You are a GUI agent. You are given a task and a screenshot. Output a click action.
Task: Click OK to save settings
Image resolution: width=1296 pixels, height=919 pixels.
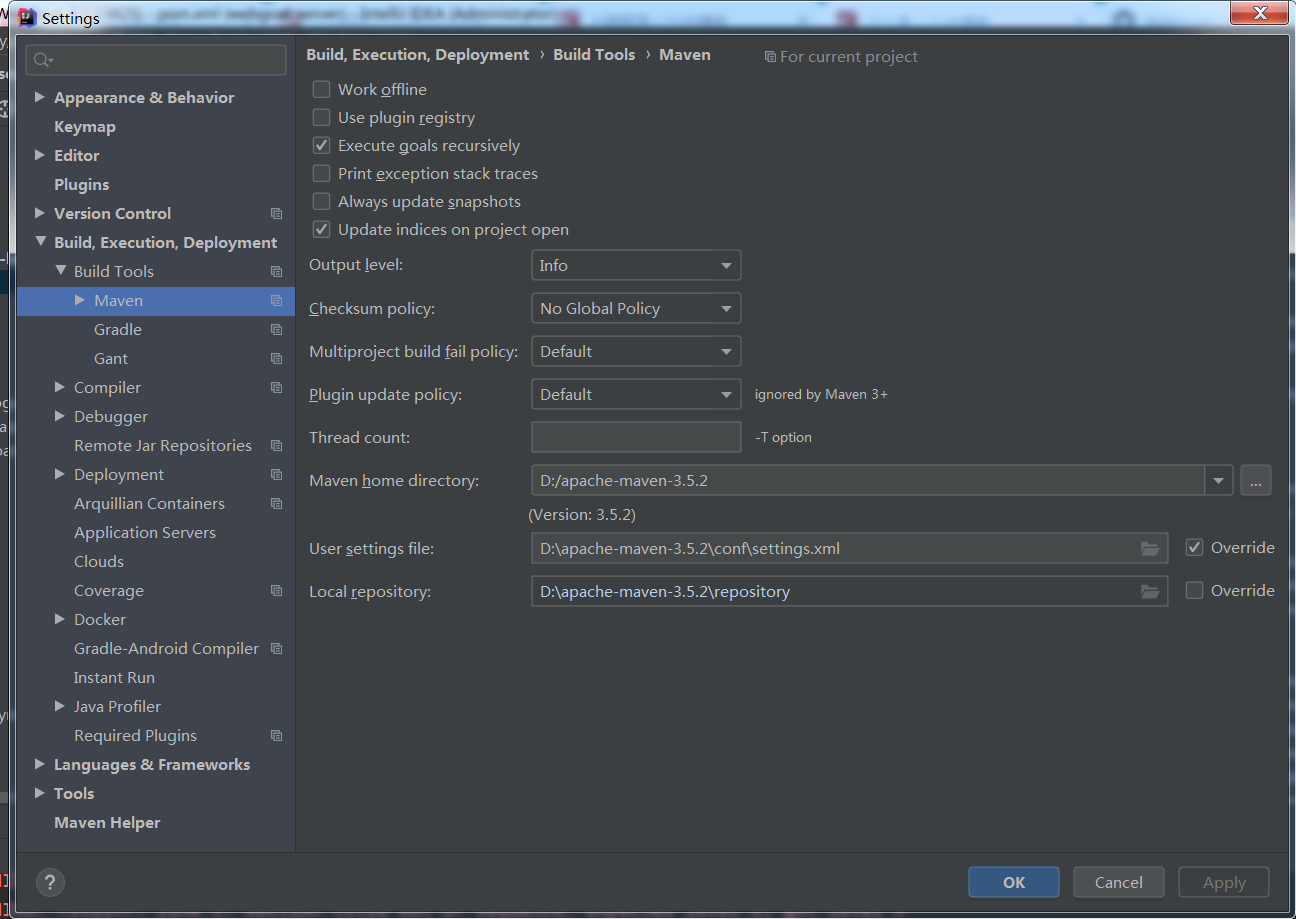pyautogui.click(x=1013, y=882)
